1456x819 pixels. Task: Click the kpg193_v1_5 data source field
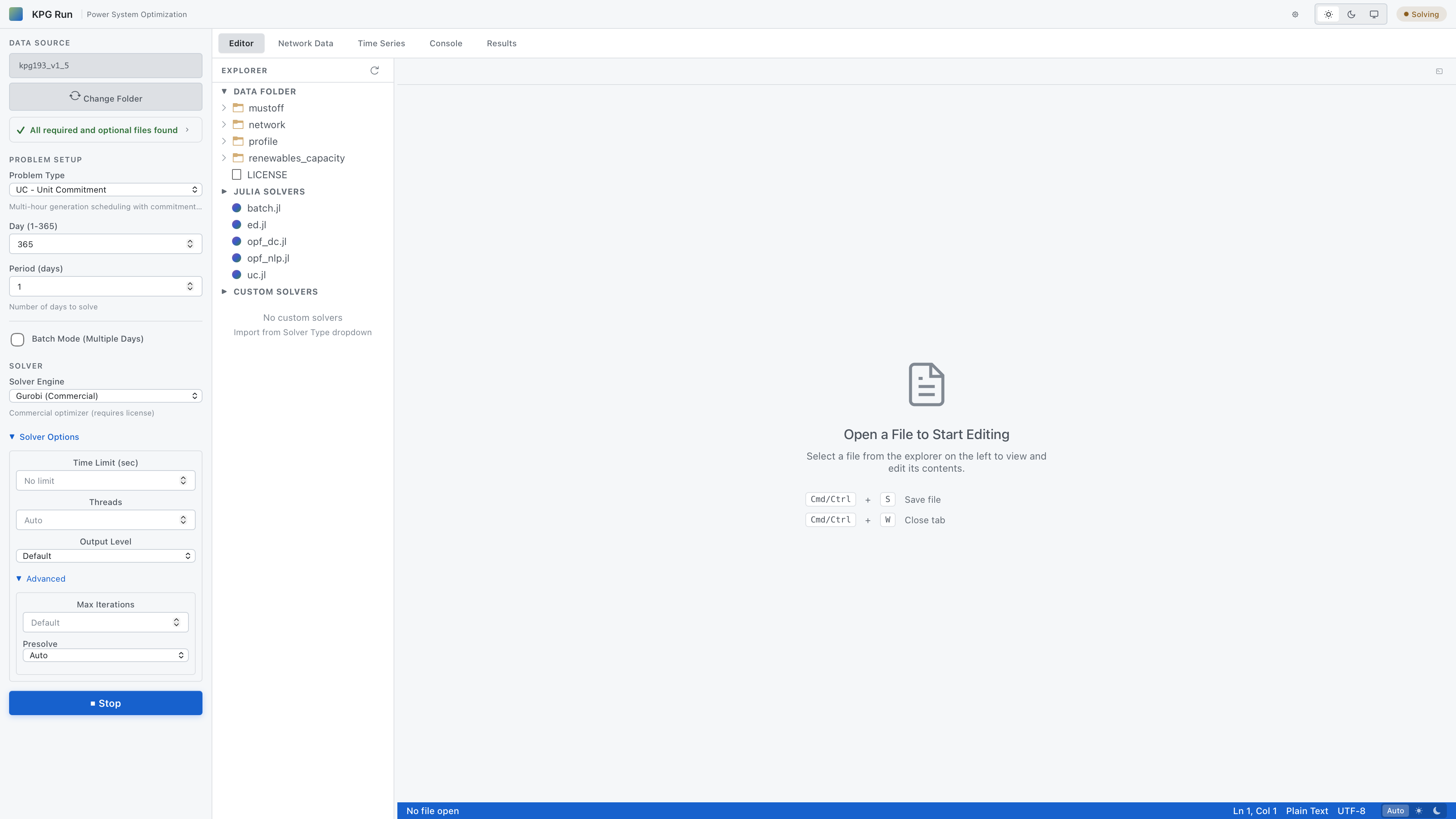pyautogui.click(x=105, y=65)
